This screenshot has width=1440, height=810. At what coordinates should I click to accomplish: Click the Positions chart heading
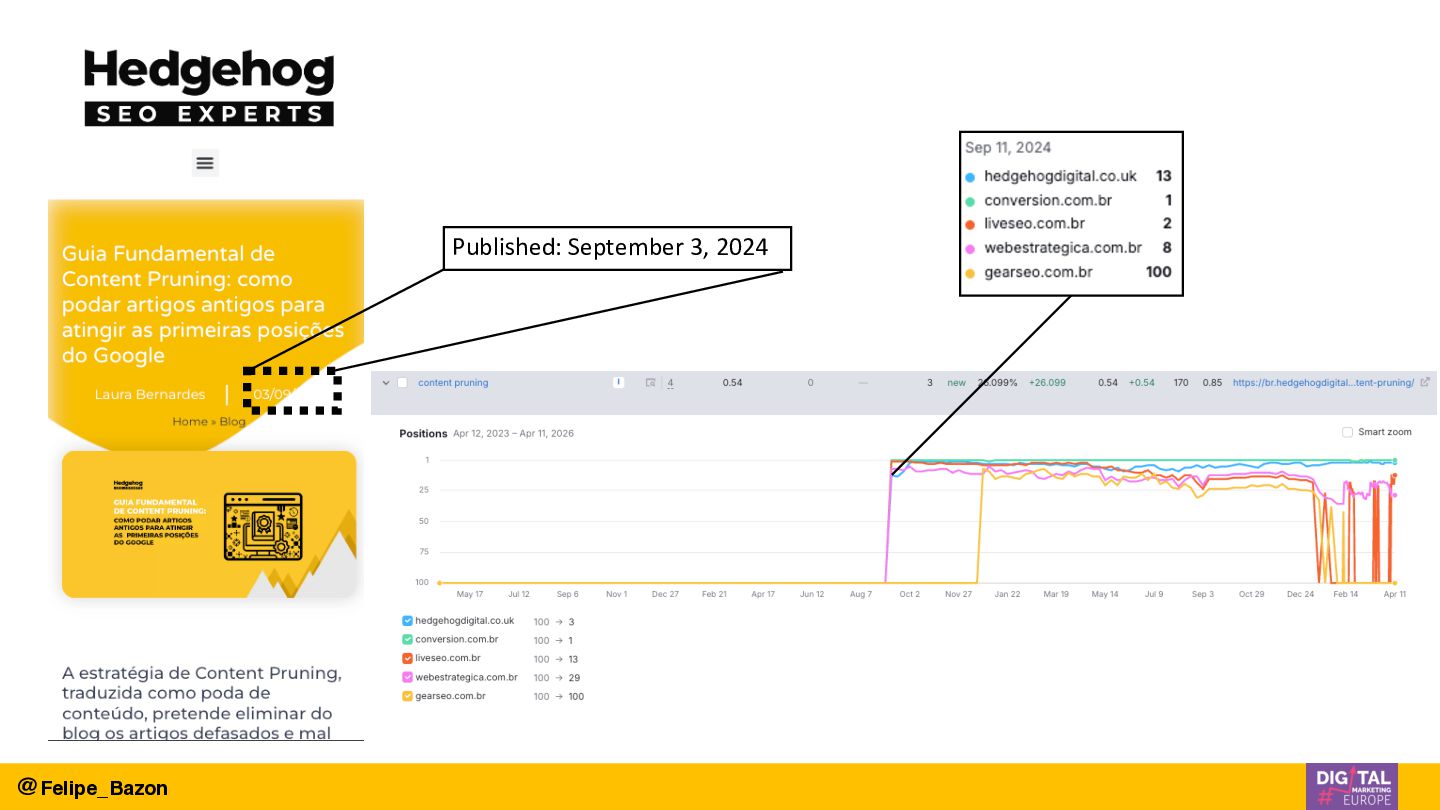423,433
